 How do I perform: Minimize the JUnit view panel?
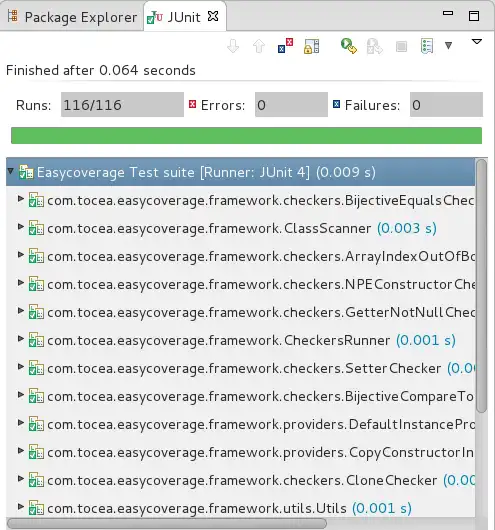(x=448, y=14)
